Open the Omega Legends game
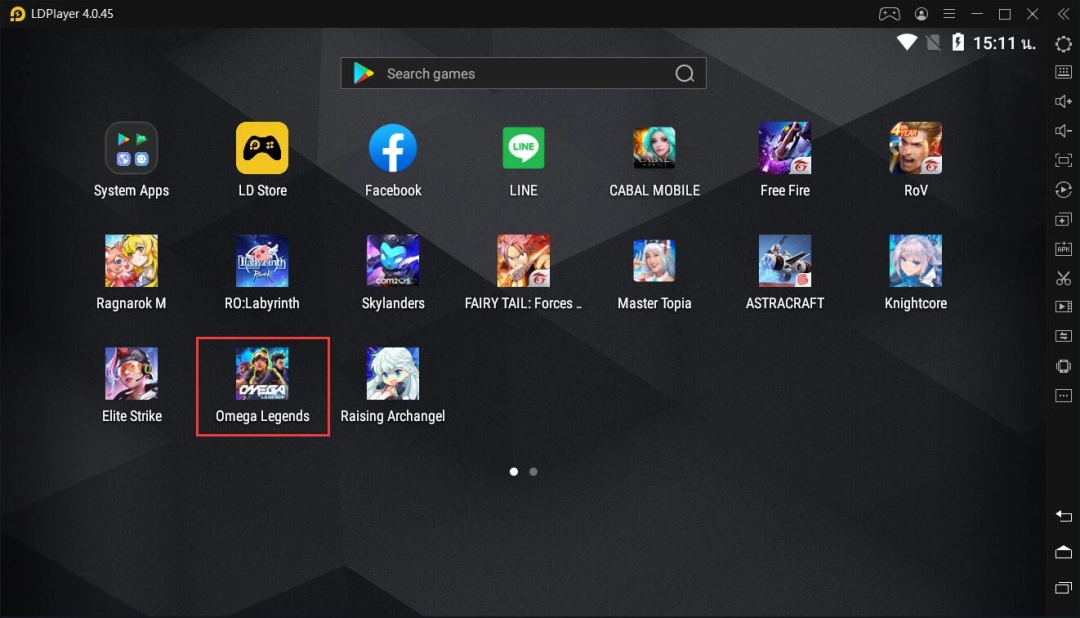This screenshot has height=618, width=1080. click(261, 373)
